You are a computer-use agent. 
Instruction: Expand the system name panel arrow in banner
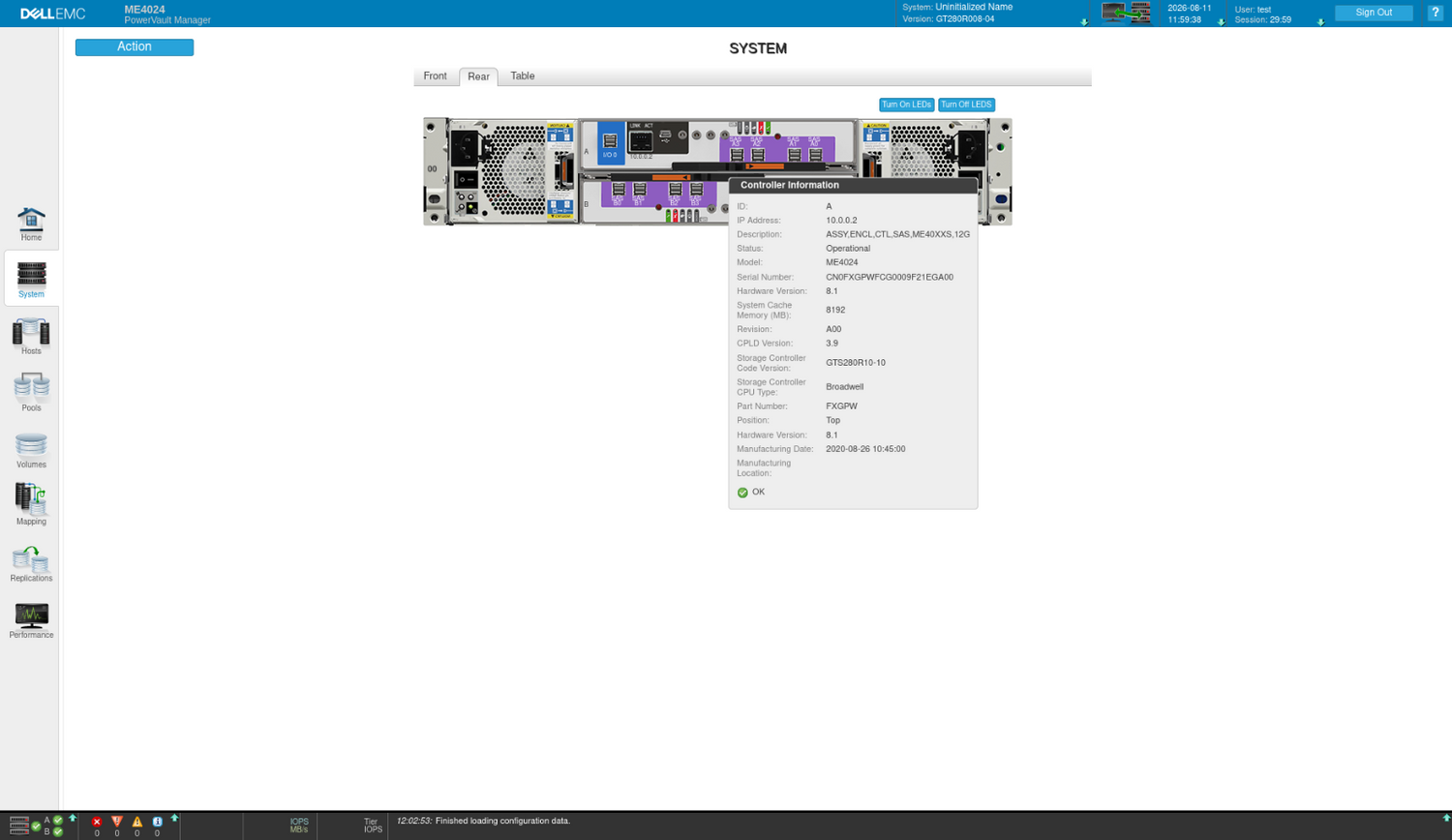[1084, 21]
